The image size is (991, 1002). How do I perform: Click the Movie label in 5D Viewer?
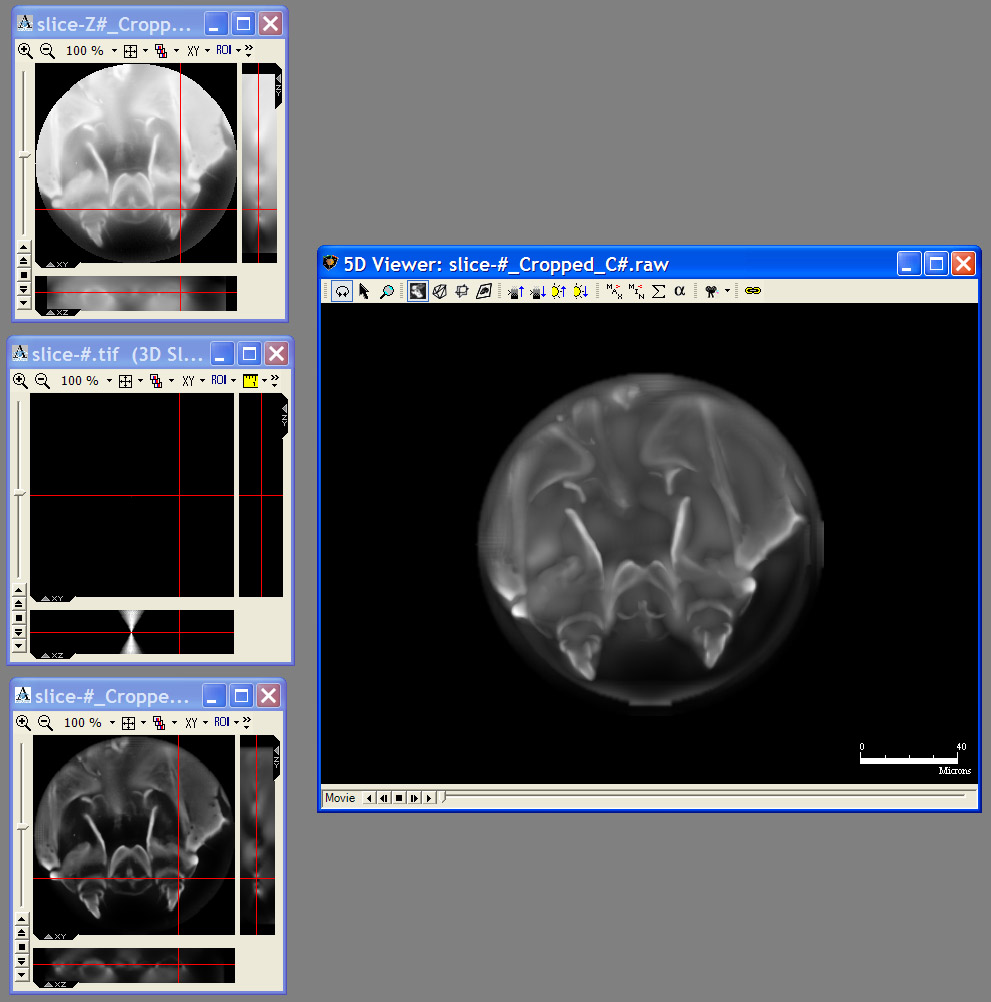coord(339,797)
